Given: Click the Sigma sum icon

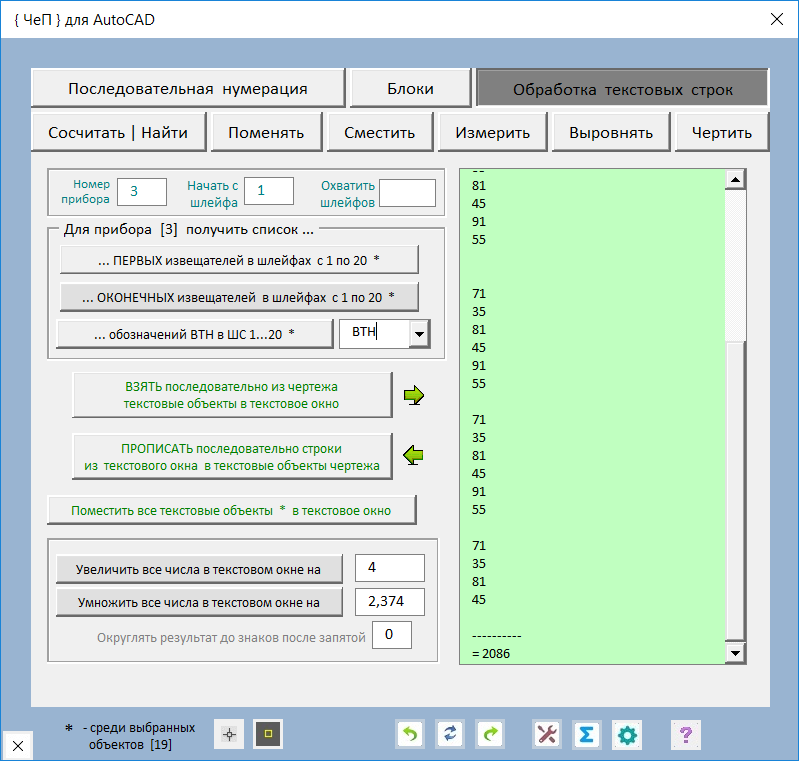Looking at the screenshot, I should point(587,735).
